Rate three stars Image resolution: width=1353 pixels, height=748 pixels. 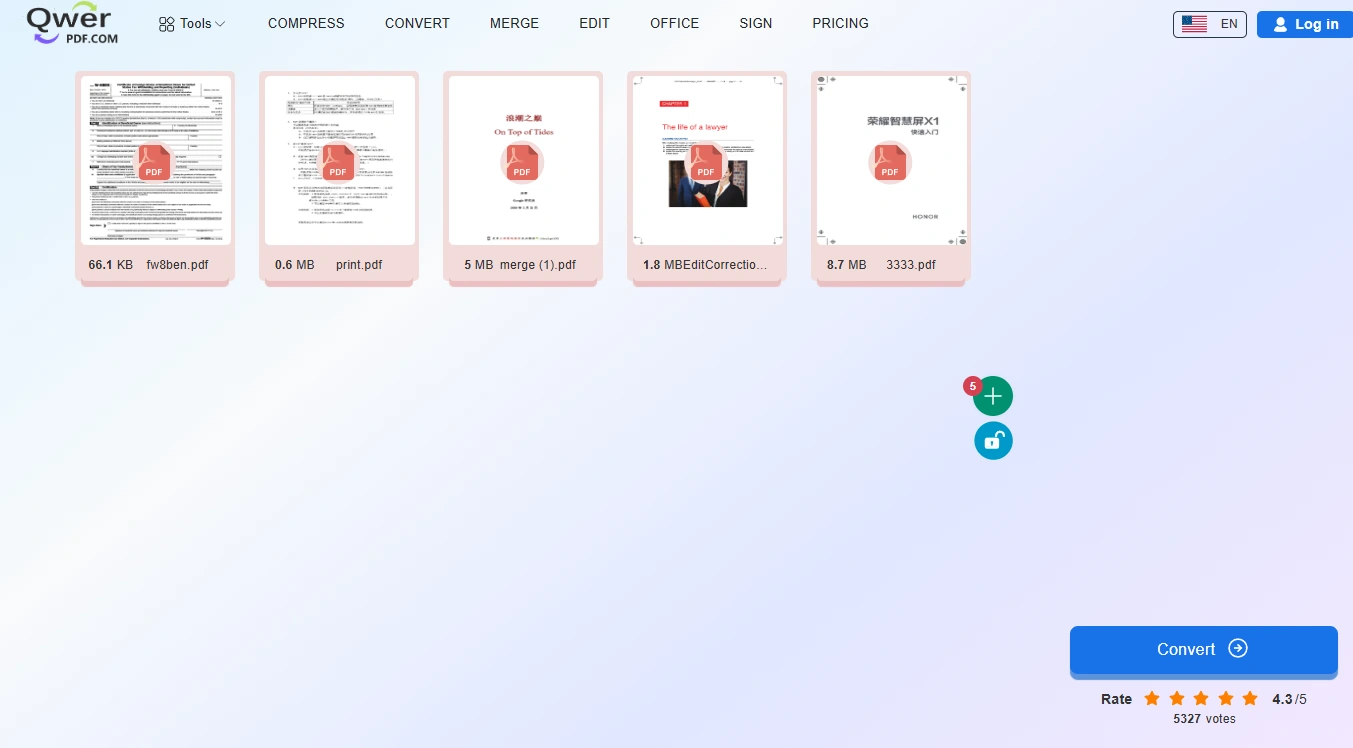(x=1201, y=698)
